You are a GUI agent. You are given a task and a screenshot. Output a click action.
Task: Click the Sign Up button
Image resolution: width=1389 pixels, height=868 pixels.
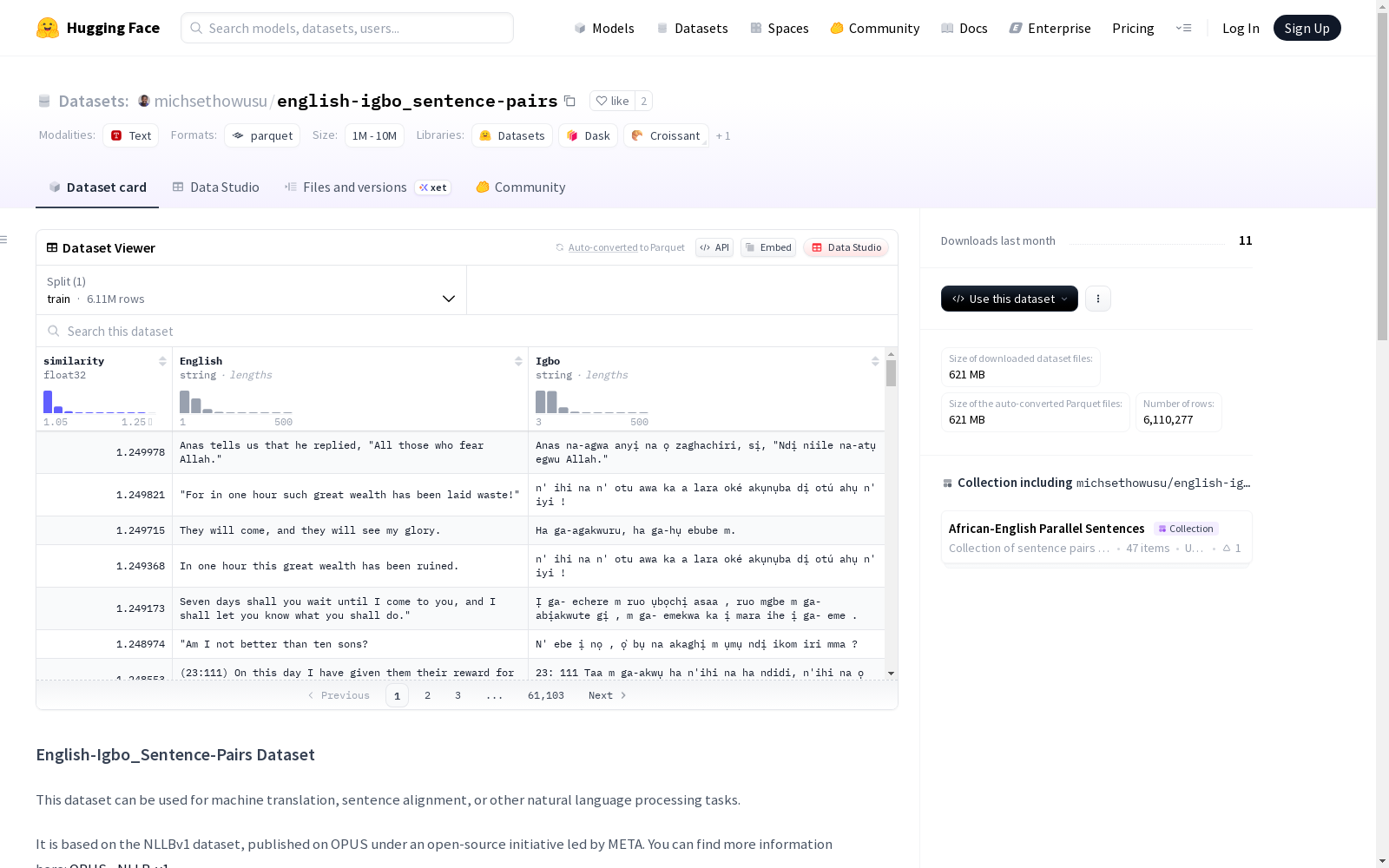(x=1307, y=28)
